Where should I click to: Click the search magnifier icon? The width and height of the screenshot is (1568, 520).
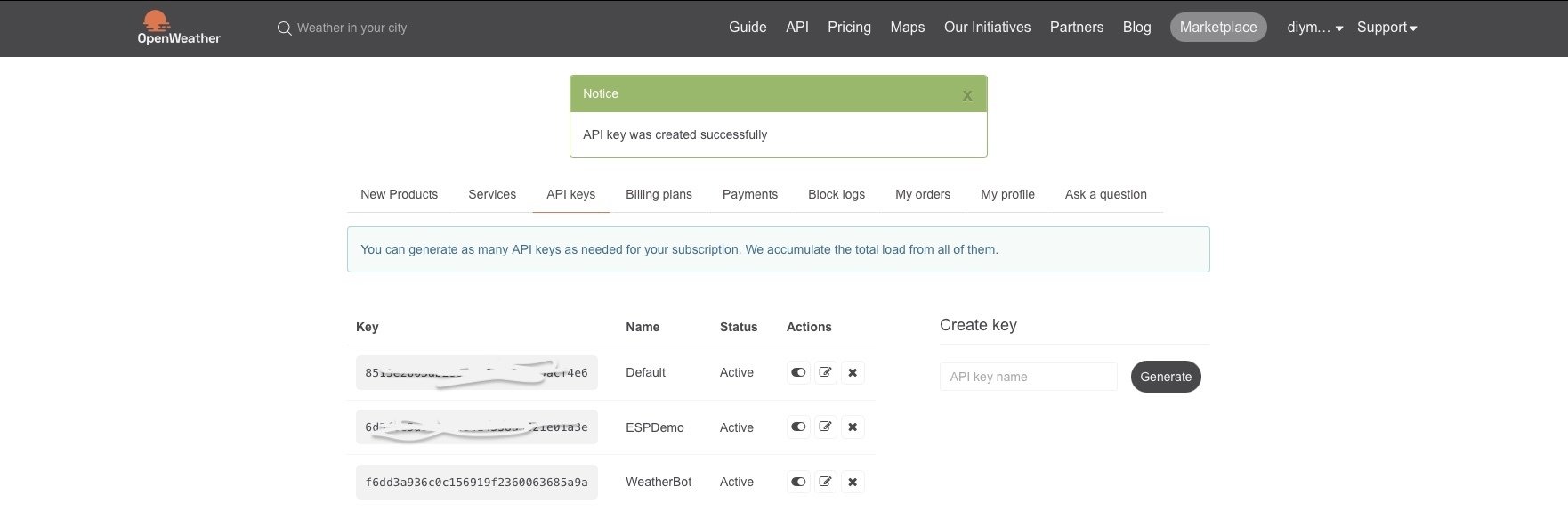pos(284,28)
